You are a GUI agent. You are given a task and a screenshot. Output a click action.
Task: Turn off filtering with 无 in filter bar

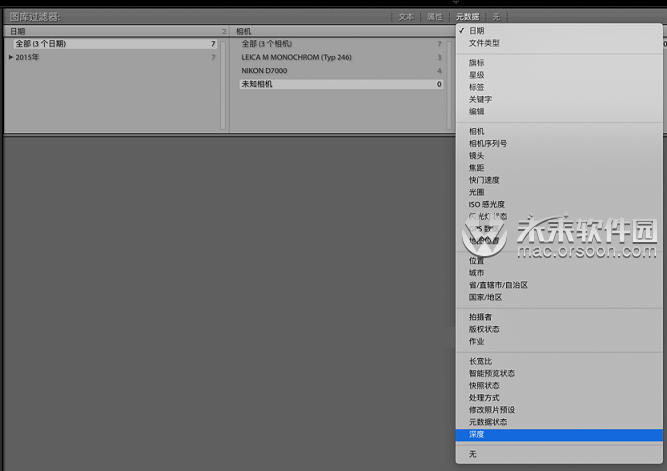[496, 17]
